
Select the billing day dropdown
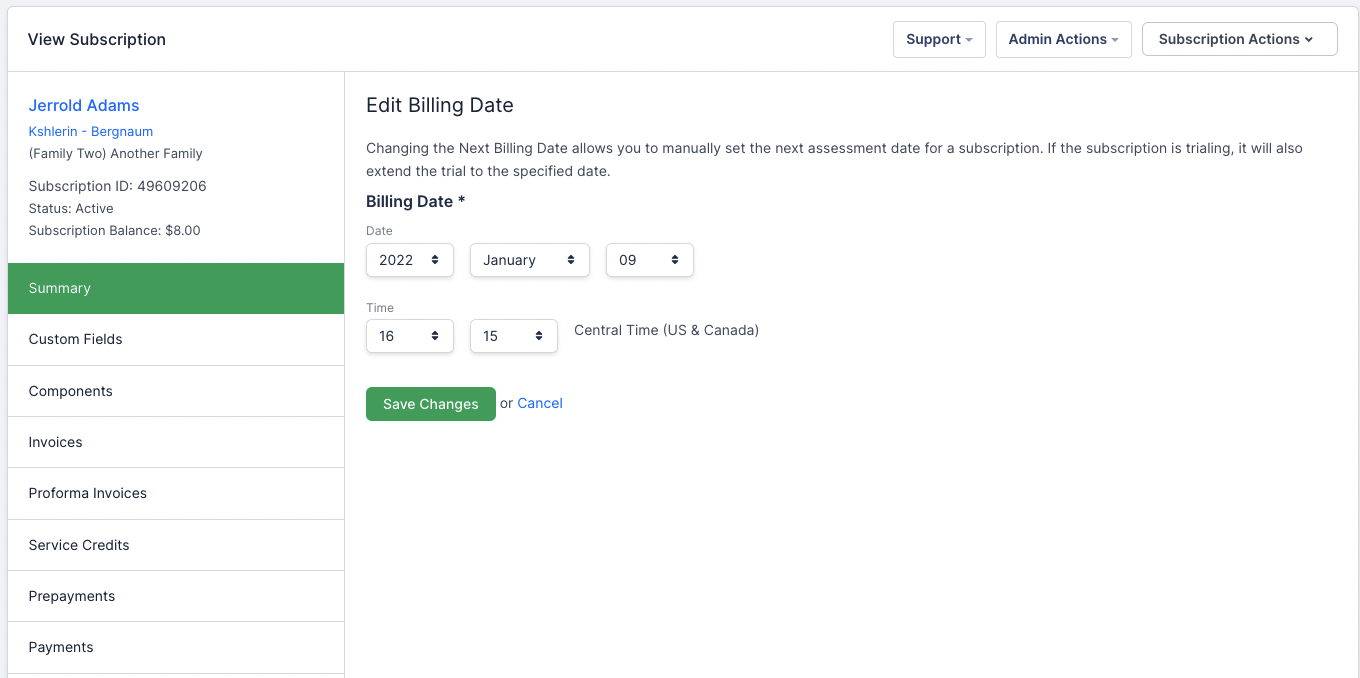649,260
